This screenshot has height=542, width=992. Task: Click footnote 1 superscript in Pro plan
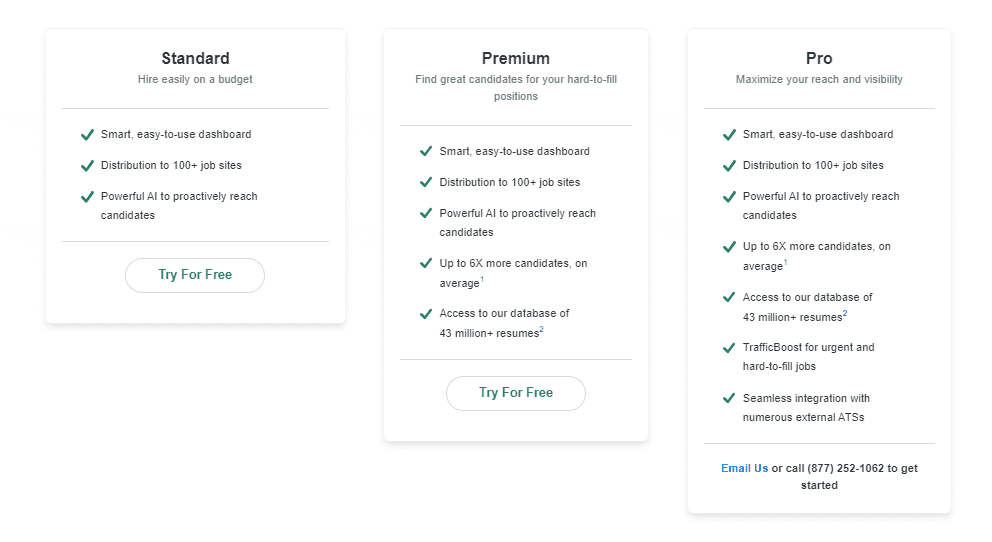[x=785, y=263]
